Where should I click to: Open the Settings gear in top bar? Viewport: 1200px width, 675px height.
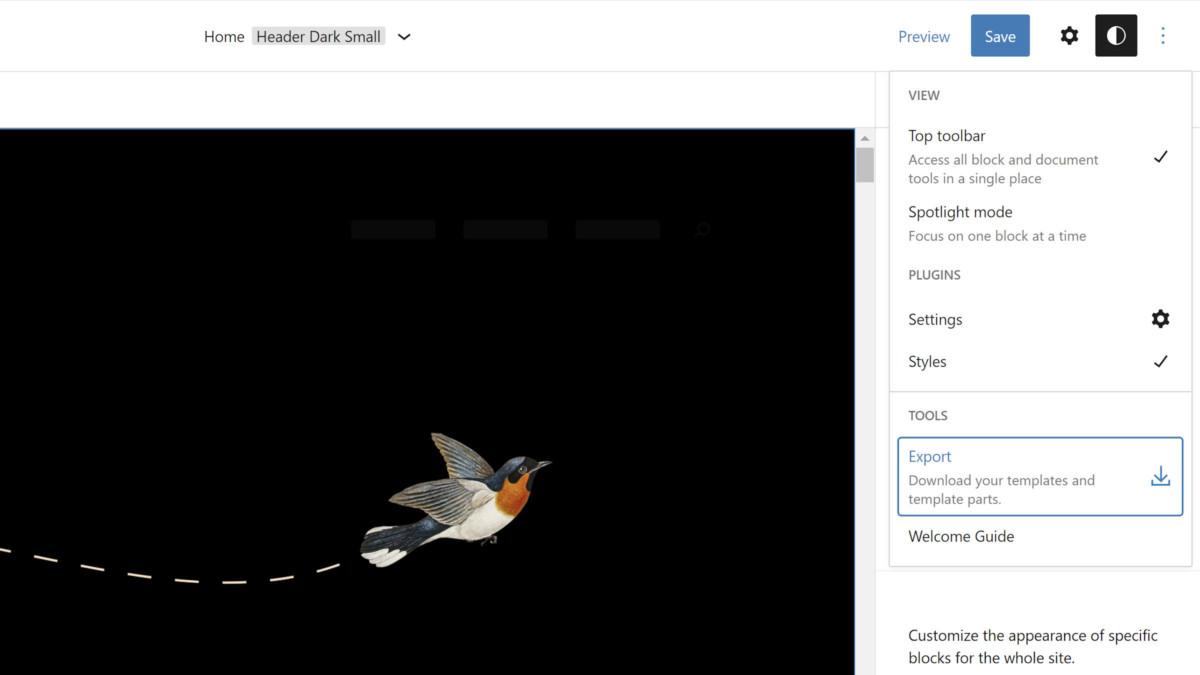point(1069,36)
